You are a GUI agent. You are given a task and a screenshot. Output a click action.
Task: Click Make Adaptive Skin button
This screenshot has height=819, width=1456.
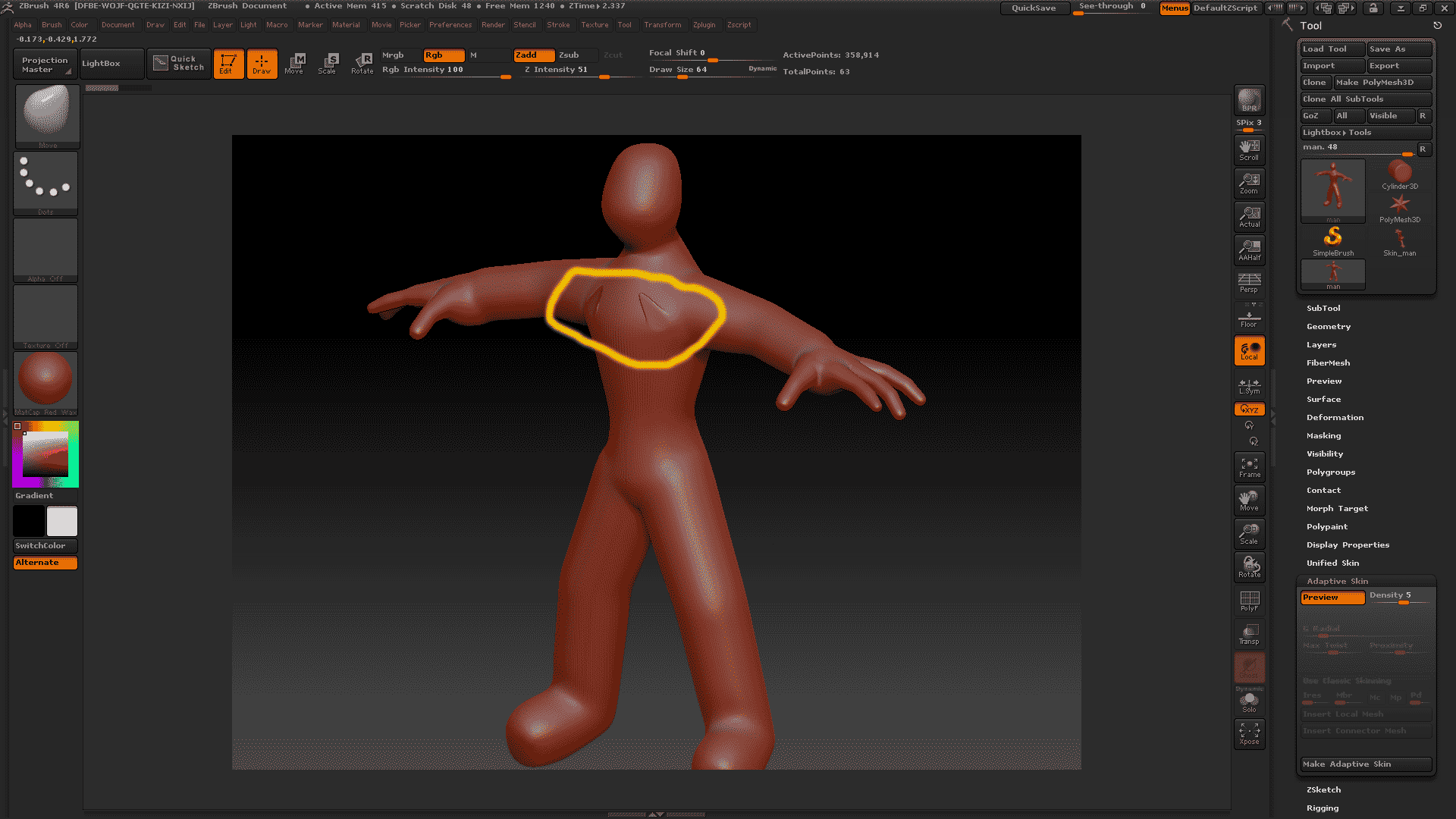pos(1366,764)
